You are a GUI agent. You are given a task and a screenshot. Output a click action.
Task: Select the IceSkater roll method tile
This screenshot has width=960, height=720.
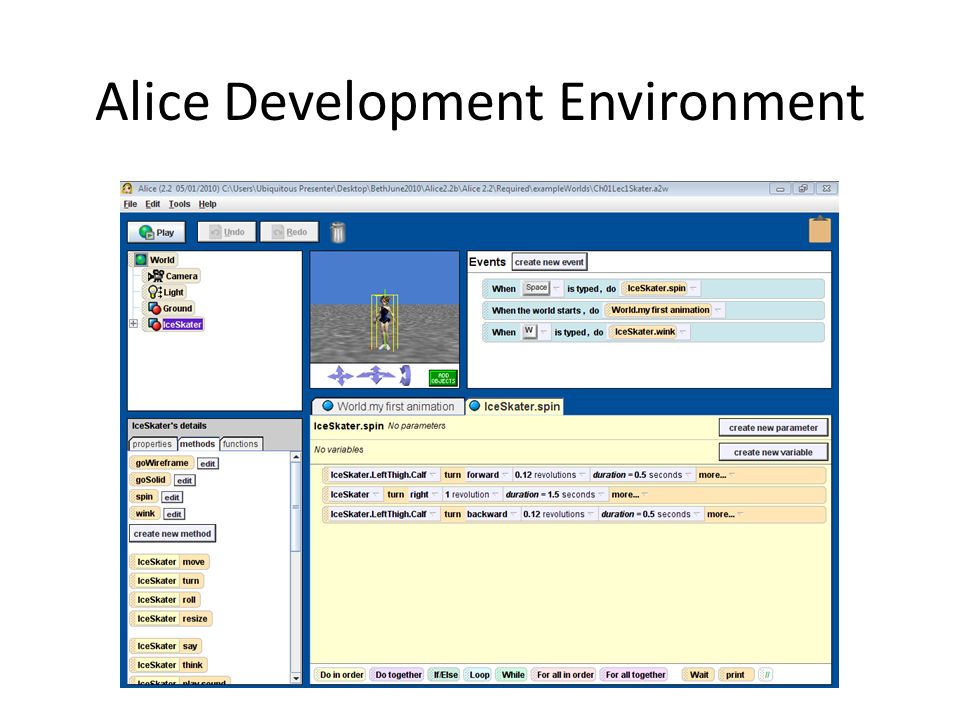coord(165,599)
